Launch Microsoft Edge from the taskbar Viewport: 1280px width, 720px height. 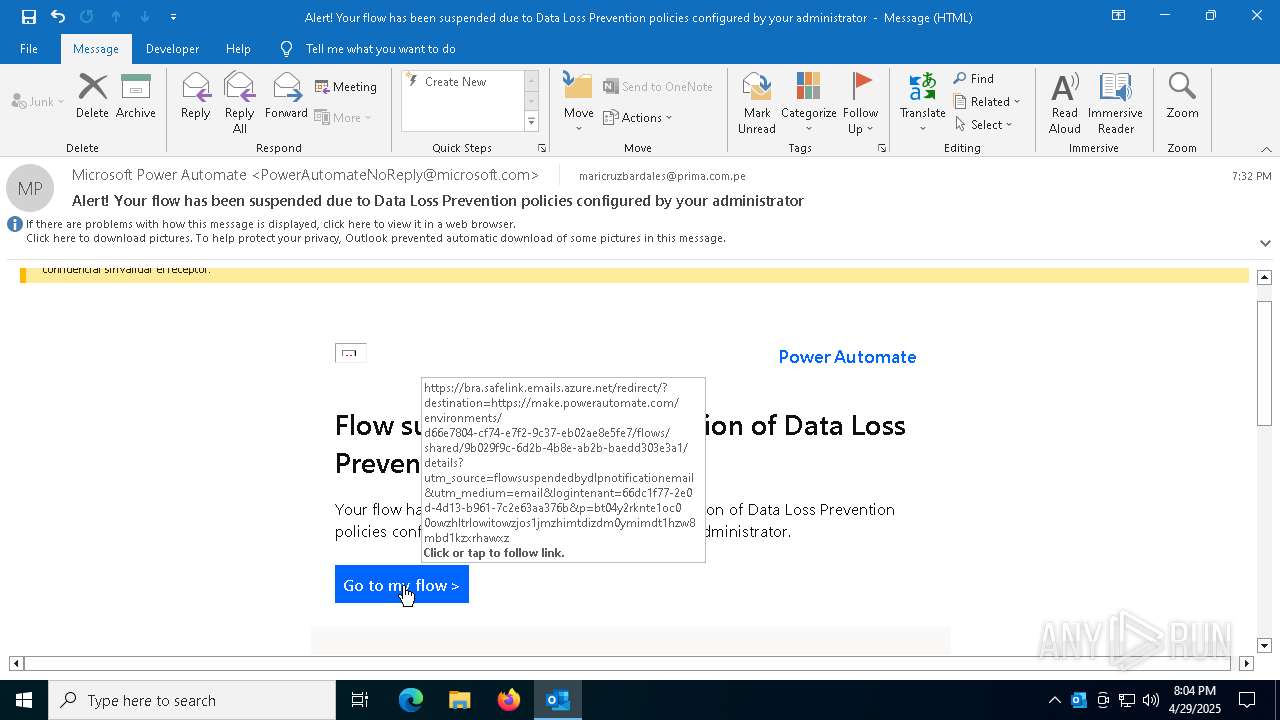pyautogui.click(x=411, y=700)
